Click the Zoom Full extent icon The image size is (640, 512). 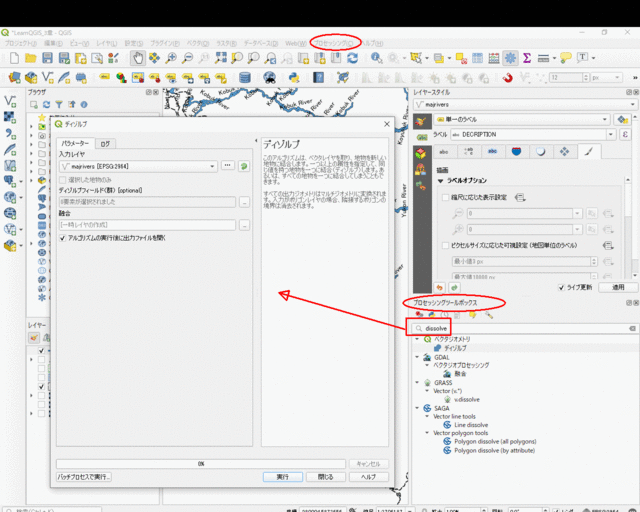tap(220, 58)
